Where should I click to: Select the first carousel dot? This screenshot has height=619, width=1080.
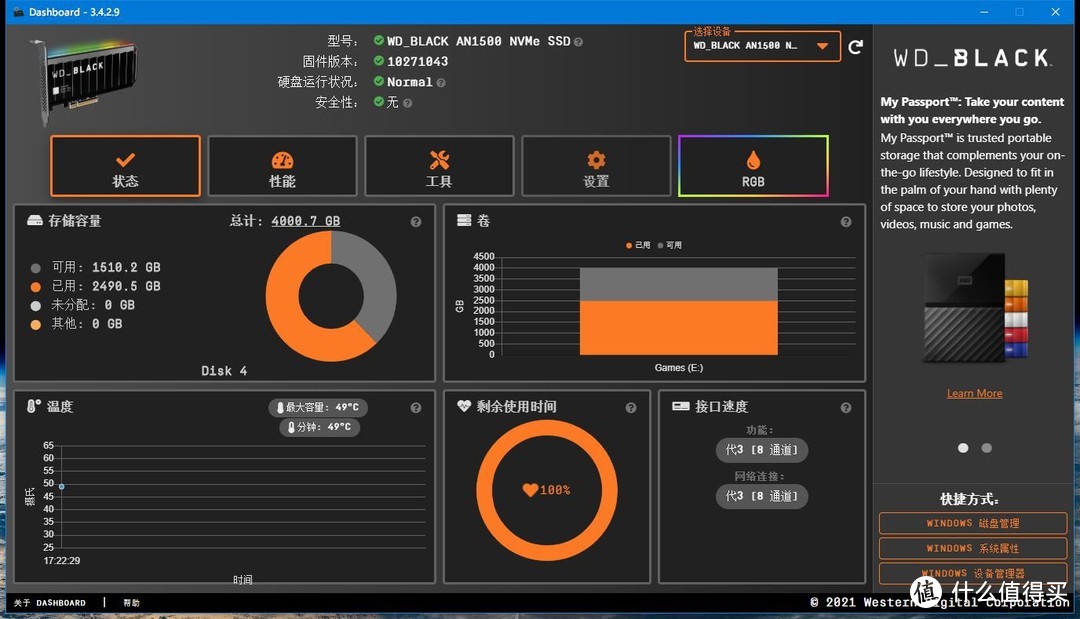(963, 448)
